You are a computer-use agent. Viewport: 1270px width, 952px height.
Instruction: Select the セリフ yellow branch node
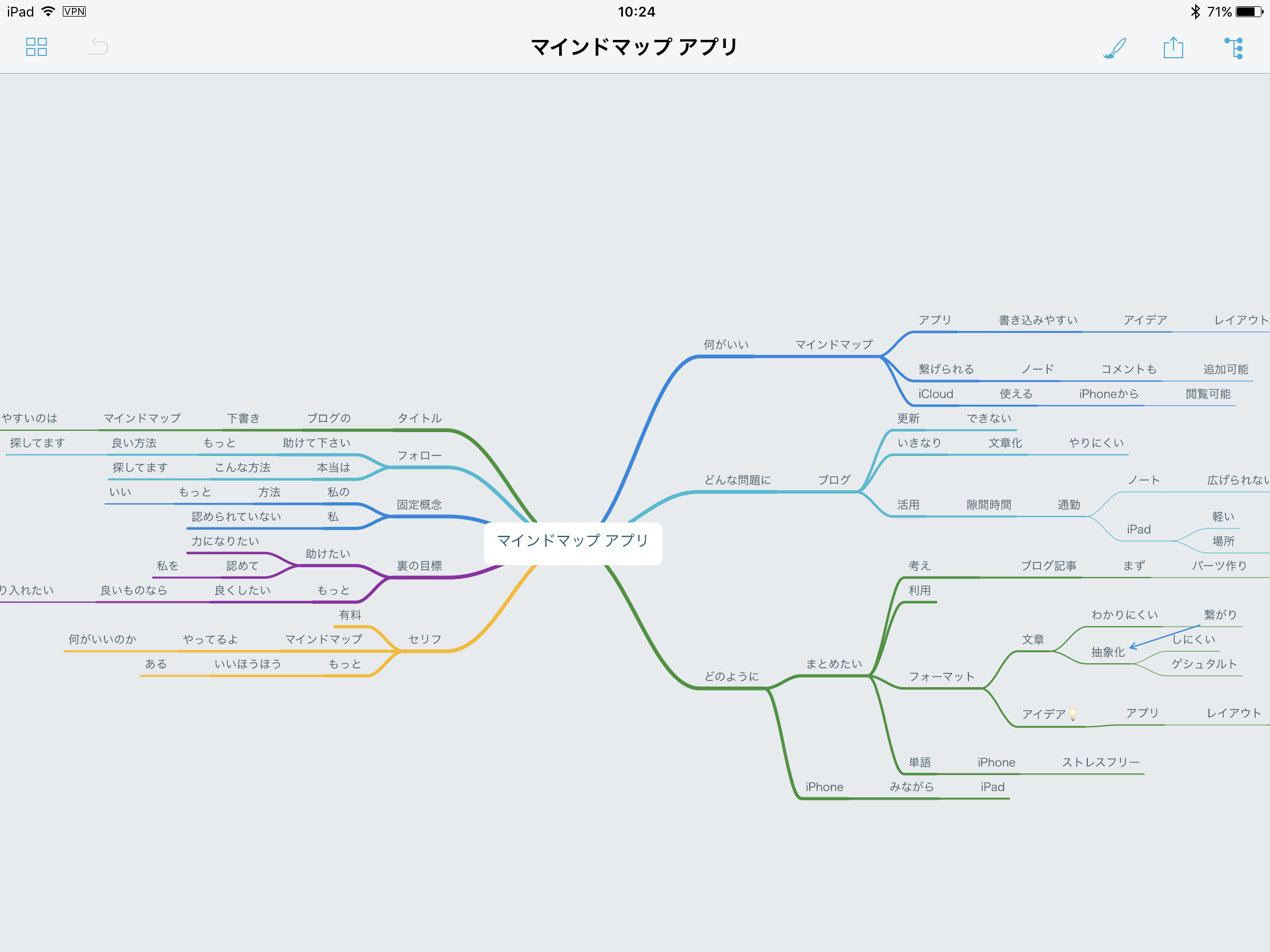424,639
